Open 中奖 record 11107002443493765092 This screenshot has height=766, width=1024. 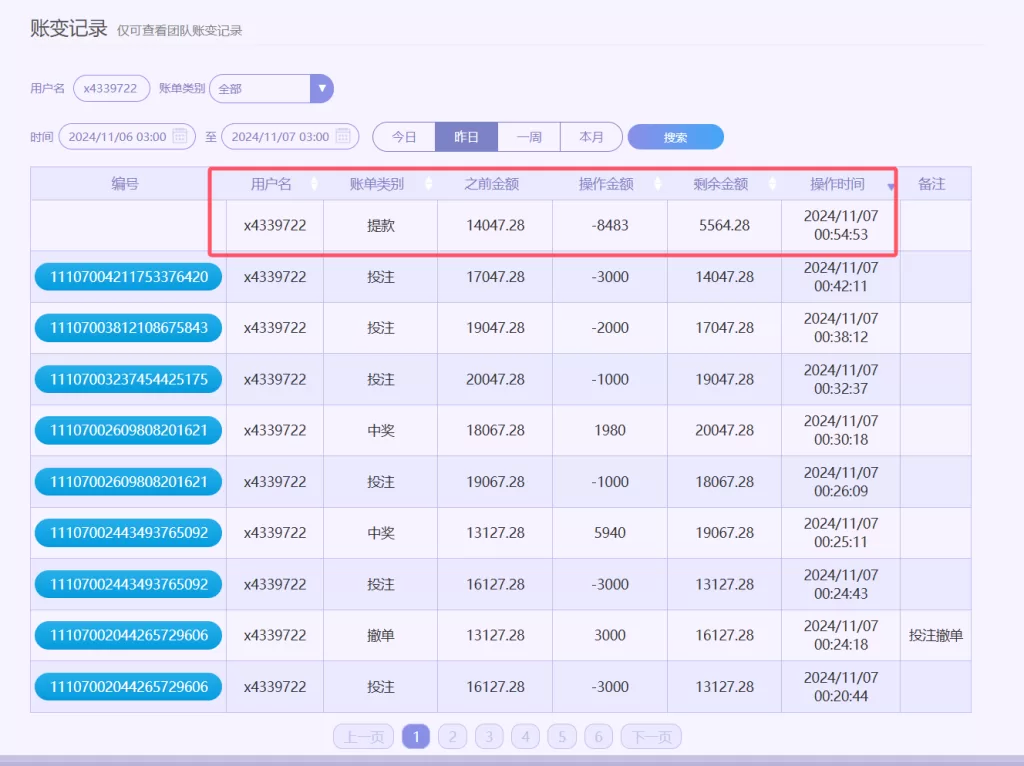click(x=128, y=533)
